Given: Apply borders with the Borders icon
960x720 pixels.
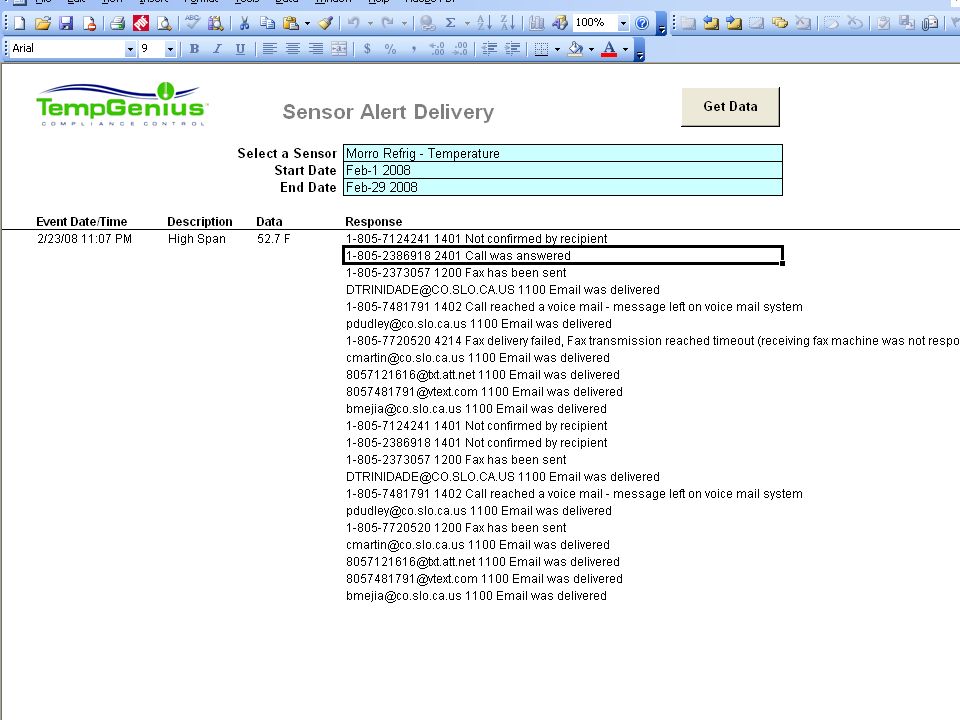Looking at the screenshot, I should coord(541,49).
